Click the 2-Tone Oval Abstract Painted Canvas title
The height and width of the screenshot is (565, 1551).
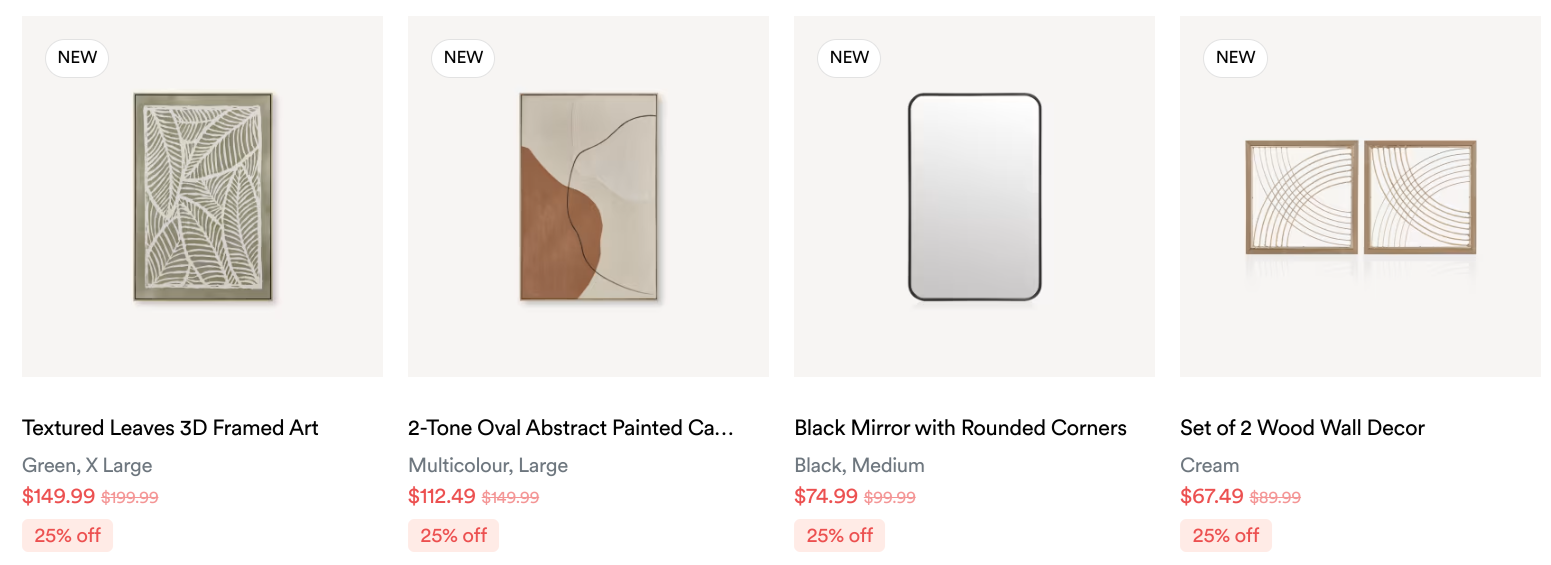pyautogui.click(x=571, y=428)
